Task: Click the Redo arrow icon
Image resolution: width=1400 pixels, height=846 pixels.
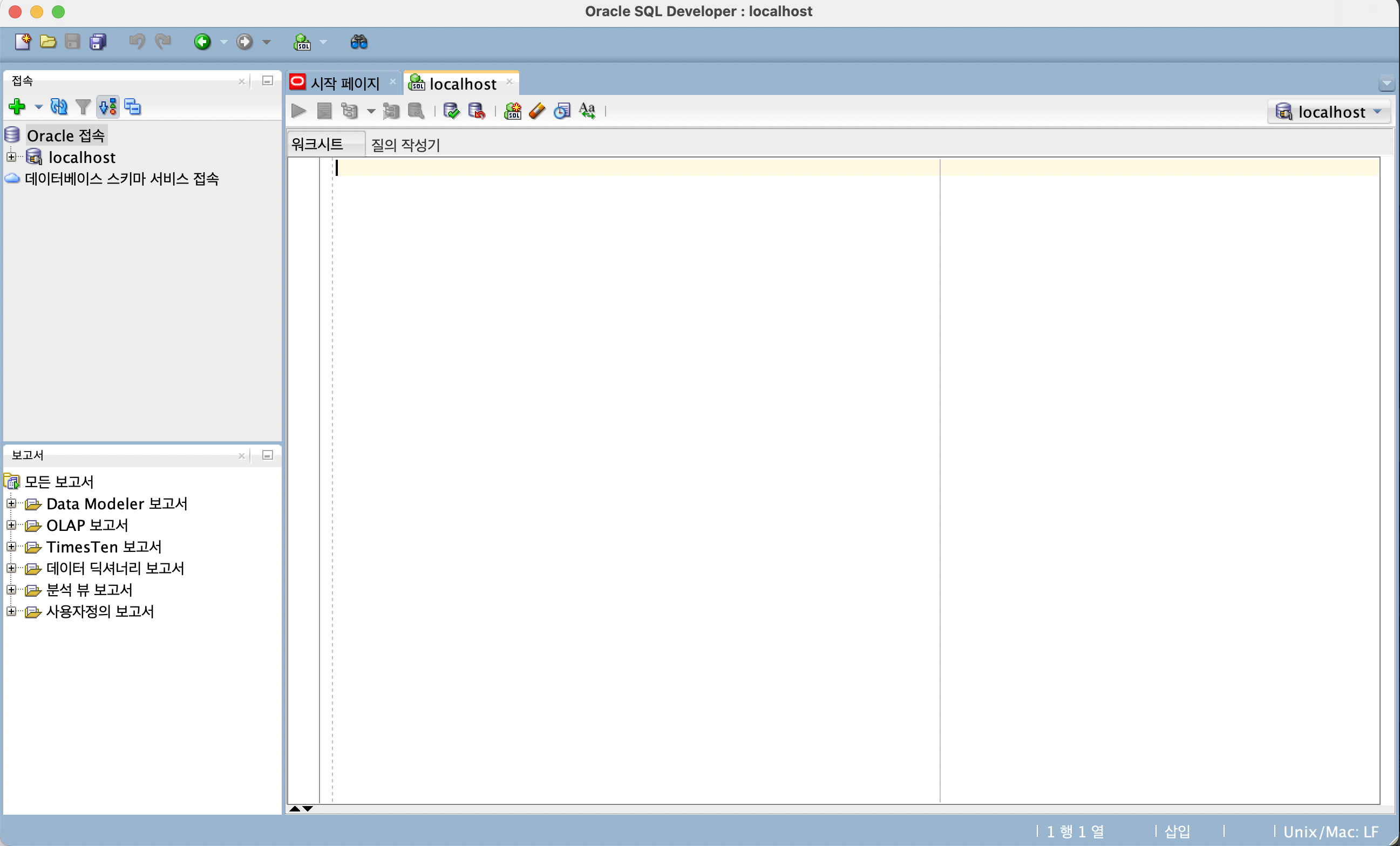Action: pos(162,42)
